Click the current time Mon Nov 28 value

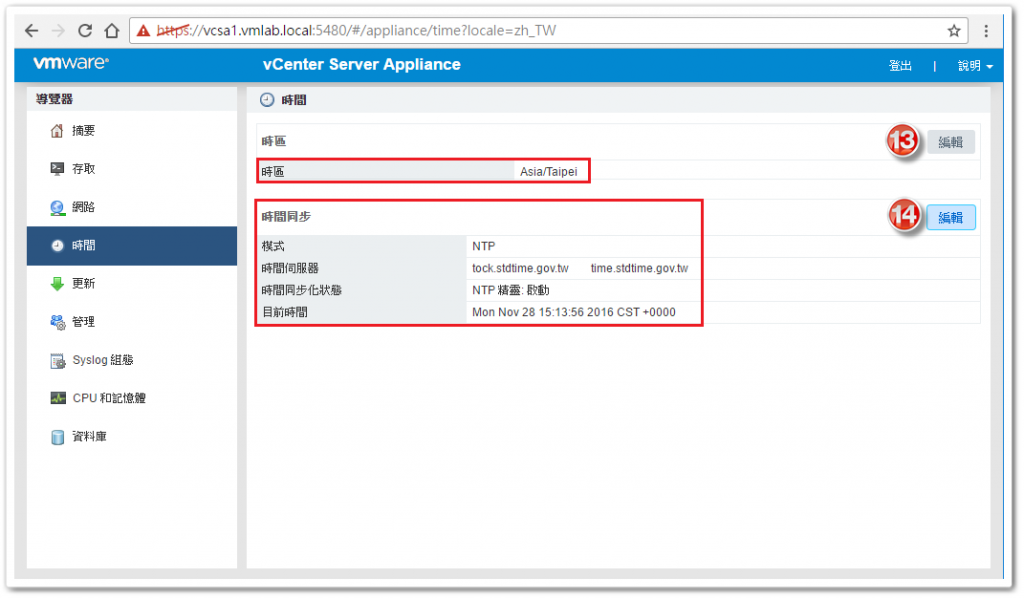tap(573, 312)
